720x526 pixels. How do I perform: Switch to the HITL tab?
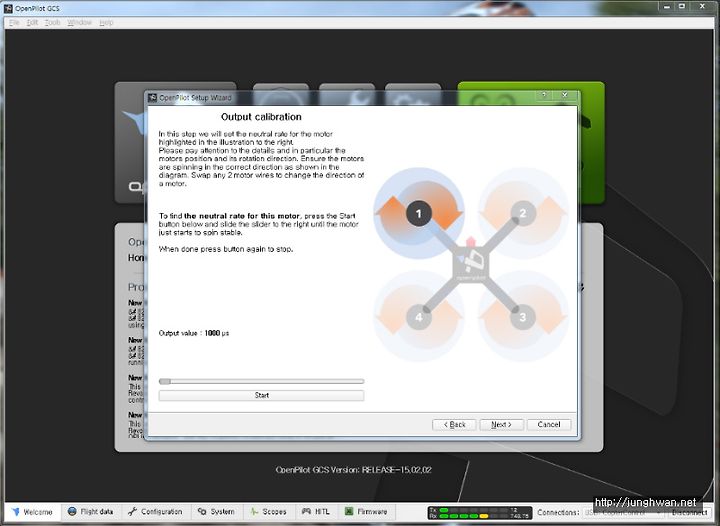click(x=316, y=512)
